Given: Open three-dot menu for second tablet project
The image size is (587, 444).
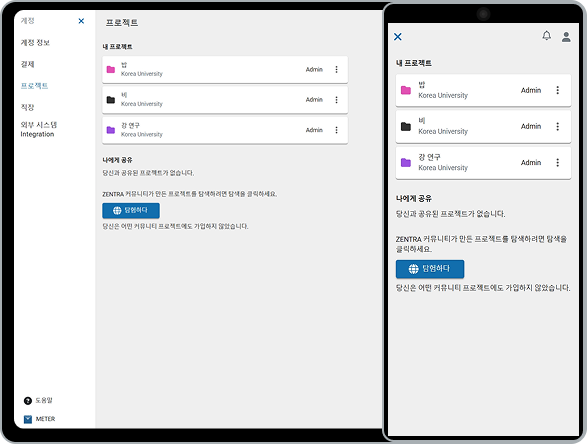Looking at the screenshot, I should [337, 100].
